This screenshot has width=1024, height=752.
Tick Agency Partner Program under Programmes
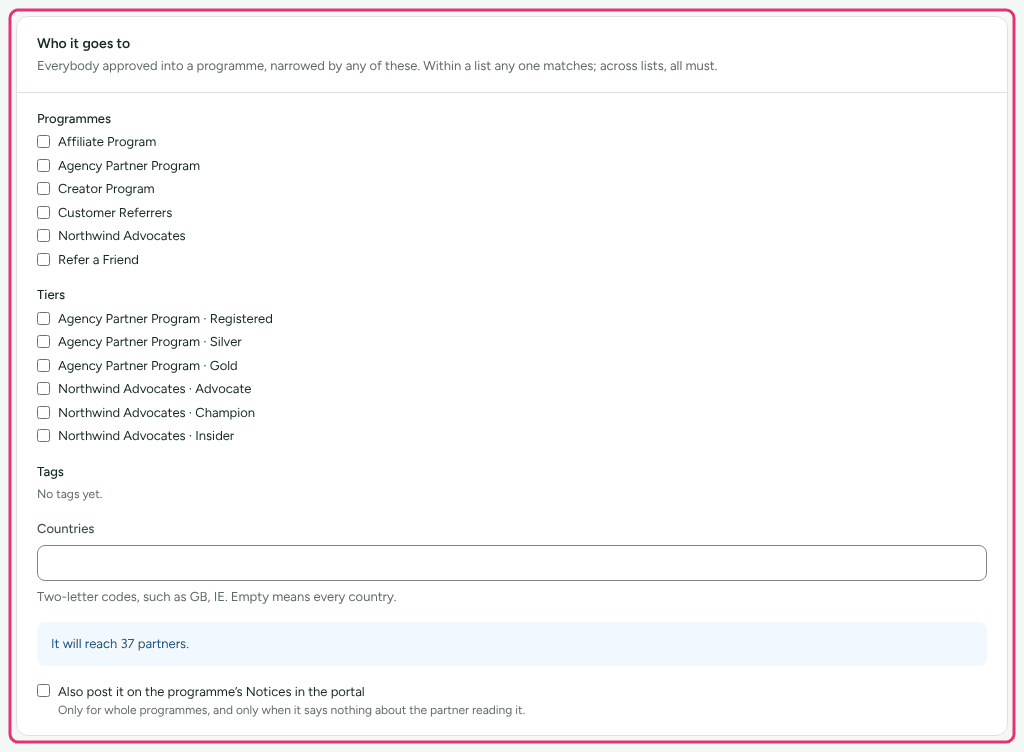[44, 166]
